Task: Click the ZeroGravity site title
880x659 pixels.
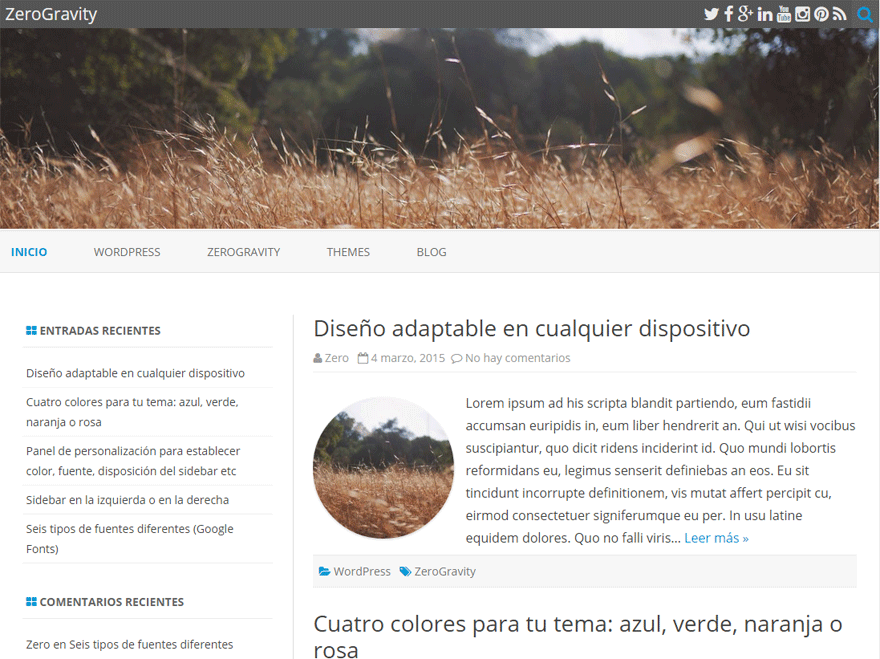Action: 51,14
